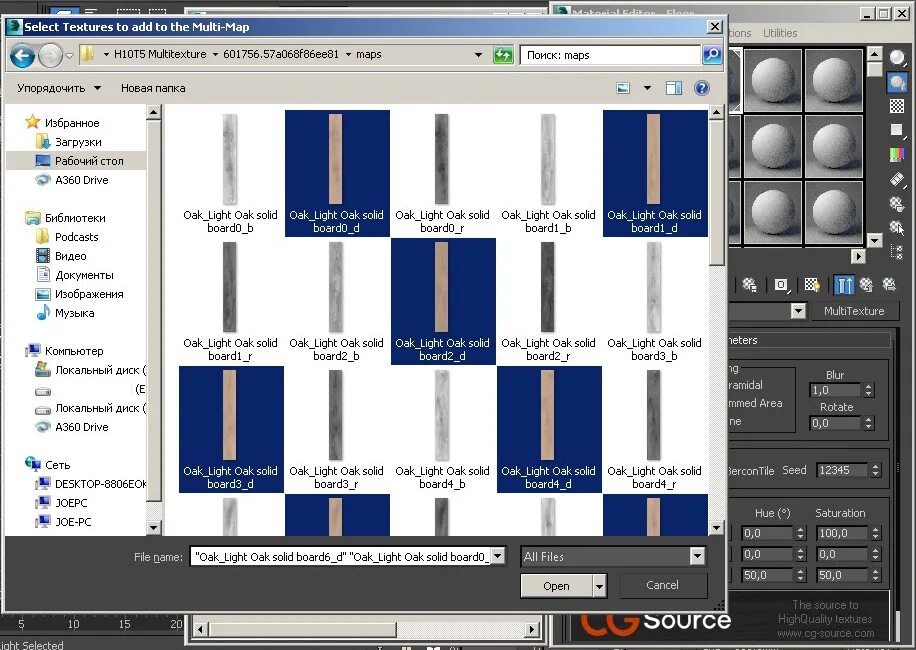Change the file view mode icon

tap(623, 88)
